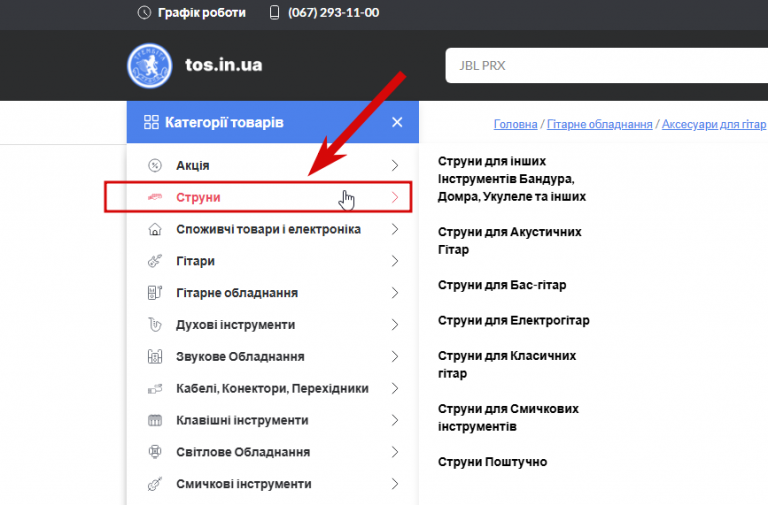Image resolution: width=768 pixels, height=505 pixels.
Task: Click the phone icon beside the number
Action: pos(274,12)
